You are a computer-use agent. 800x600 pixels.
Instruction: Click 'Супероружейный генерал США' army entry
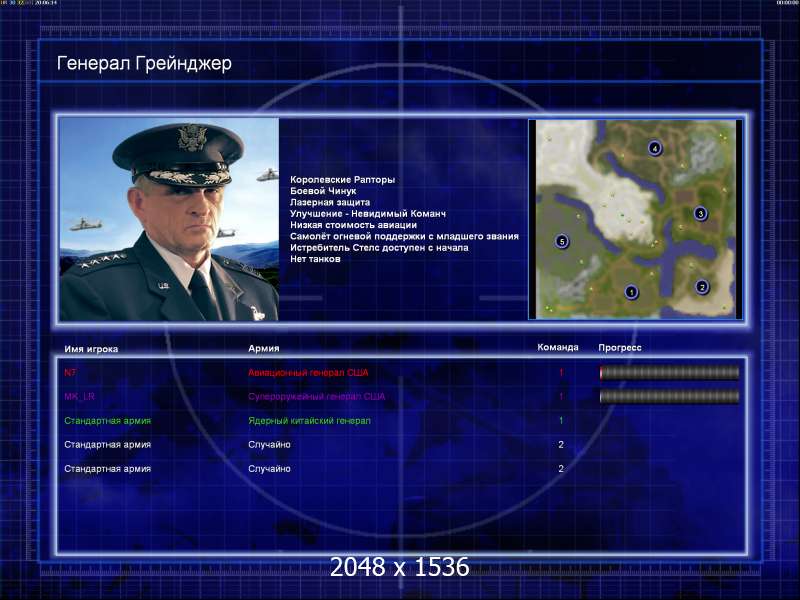(x=316, y=396)
